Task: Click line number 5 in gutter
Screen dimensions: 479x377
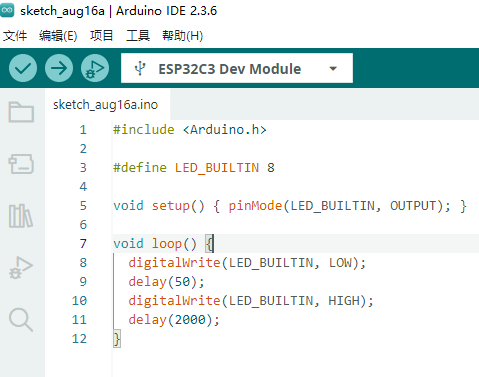Action: click(83, 206)
